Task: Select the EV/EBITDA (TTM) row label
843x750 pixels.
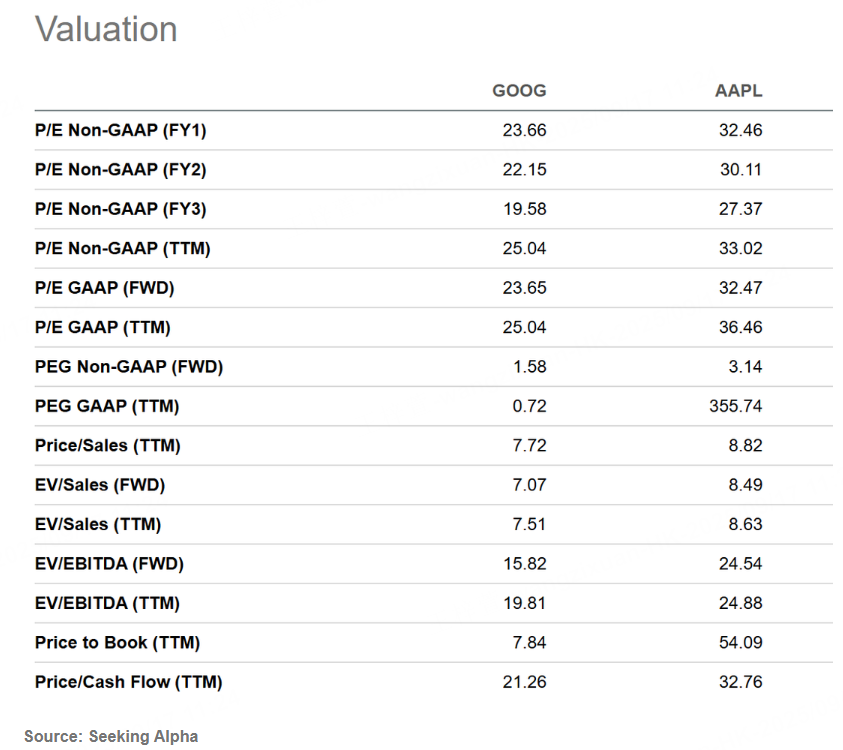Action: (108, 603)
